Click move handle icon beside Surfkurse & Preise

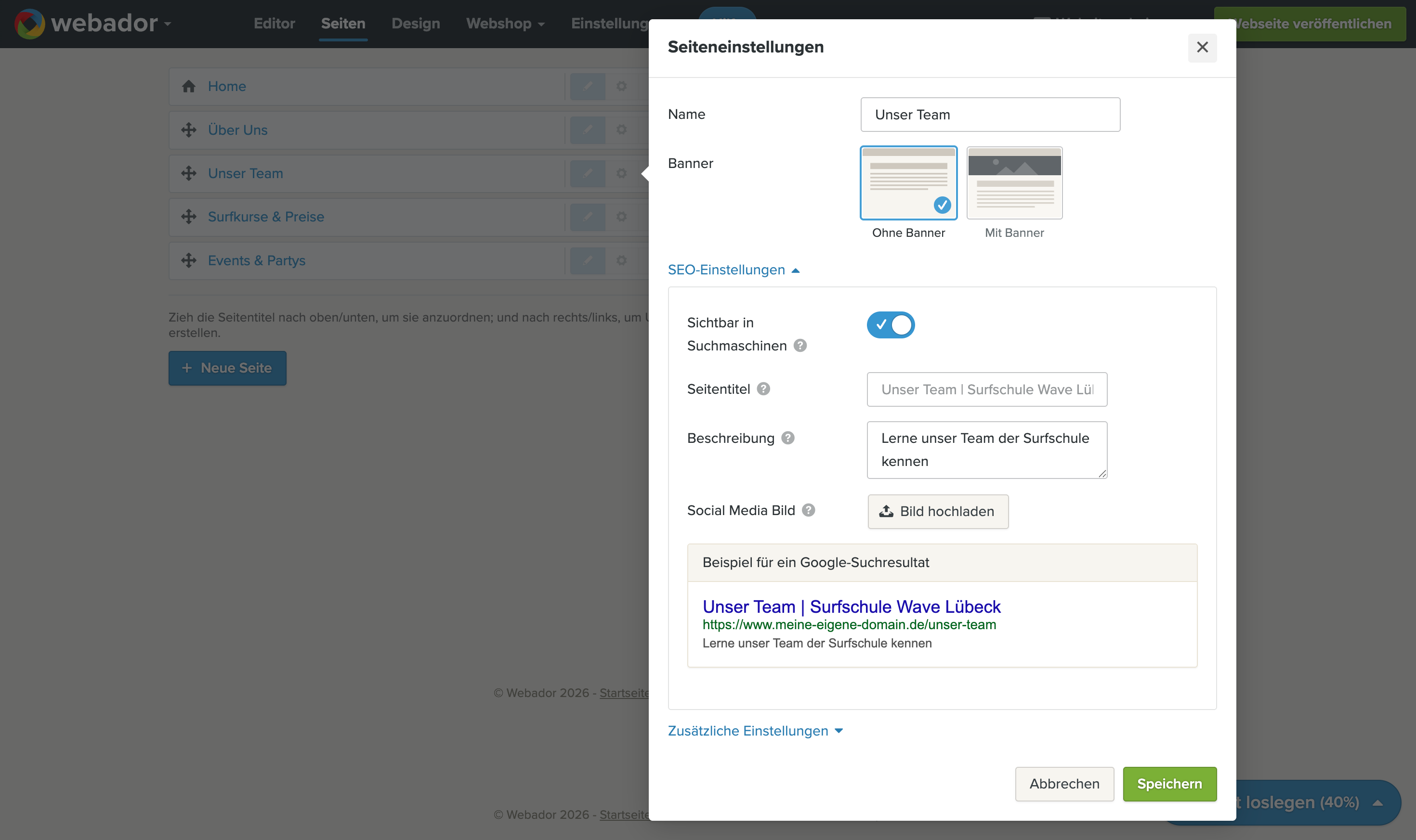188,217
